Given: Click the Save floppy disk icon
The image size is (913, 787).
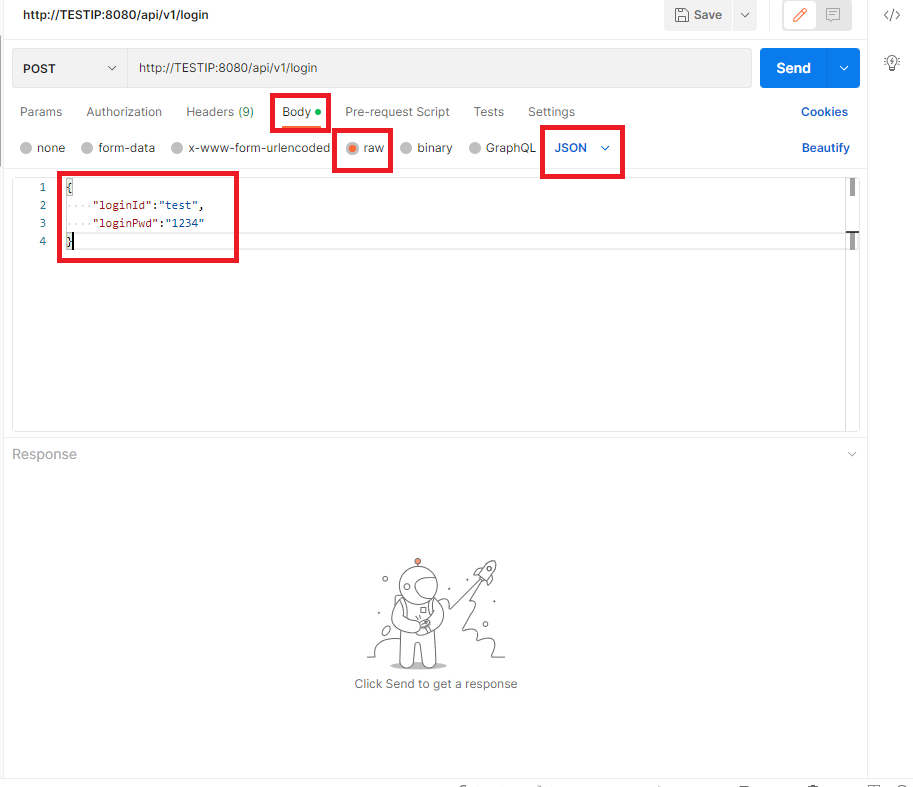Looking at the screenshot, I should [681, 15].
